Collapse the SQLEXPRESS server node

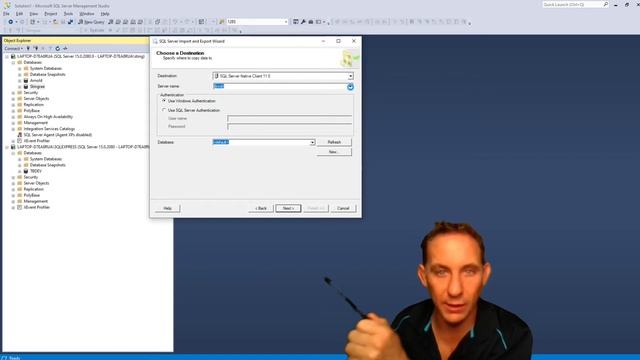tap(7, 147)
